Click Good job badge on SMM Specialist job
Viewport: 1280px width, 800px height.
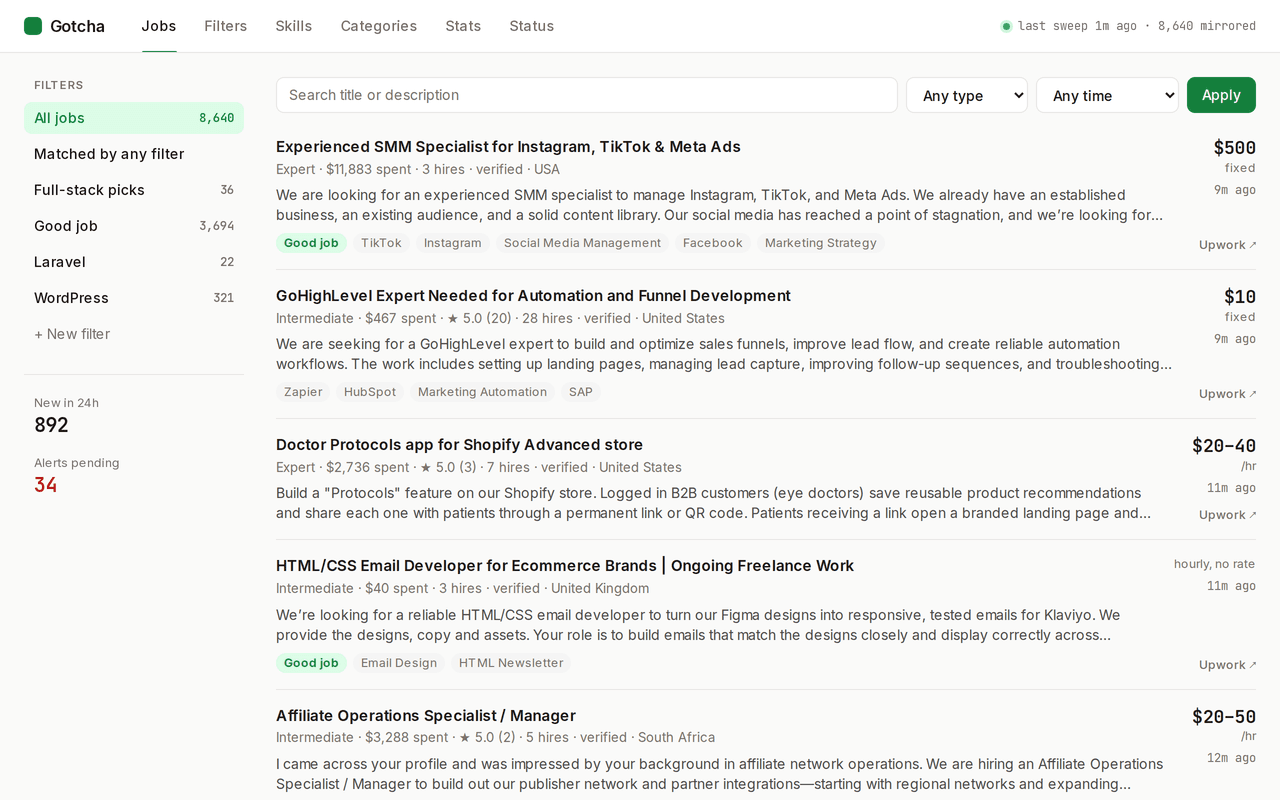311,243
